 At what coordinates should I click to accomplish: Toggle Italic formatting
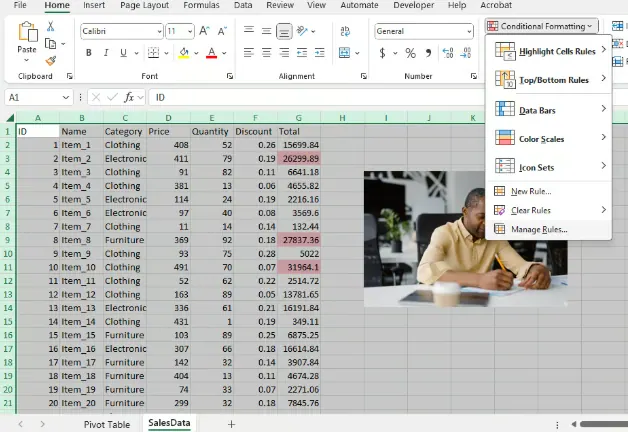click(107, 53)
